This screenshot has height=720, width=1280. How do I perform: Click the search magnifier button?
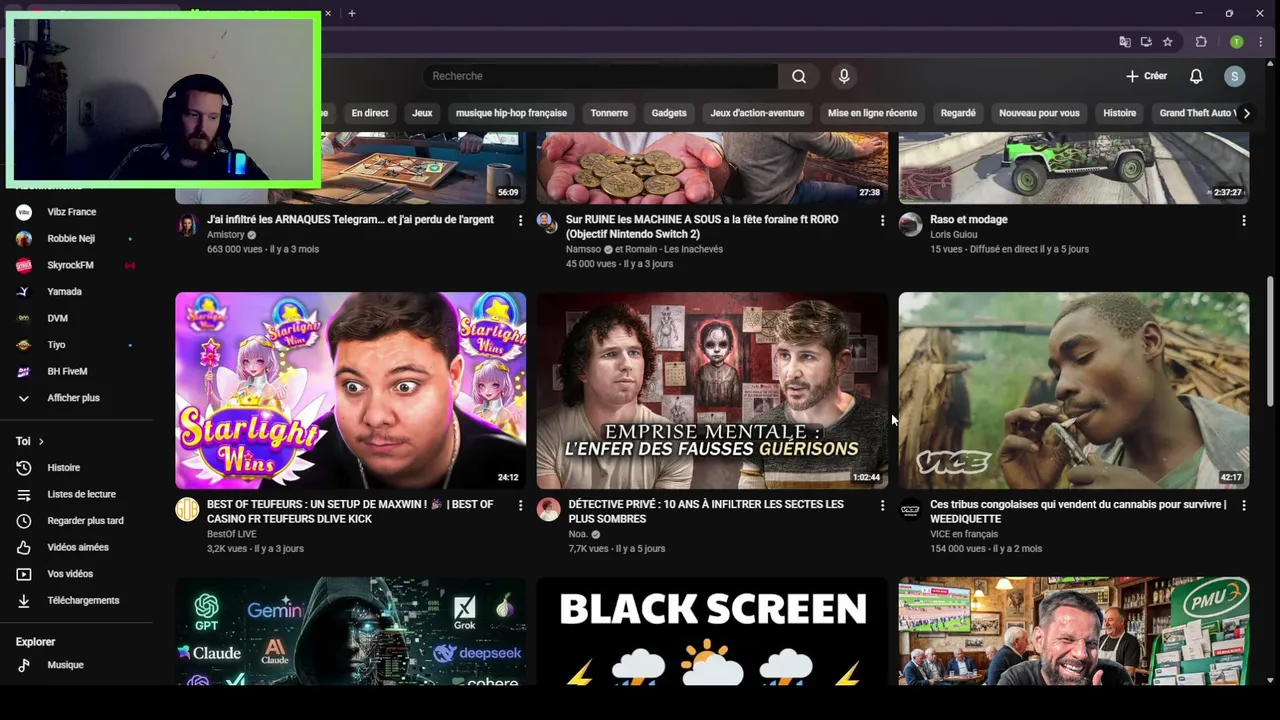point(799,76)
